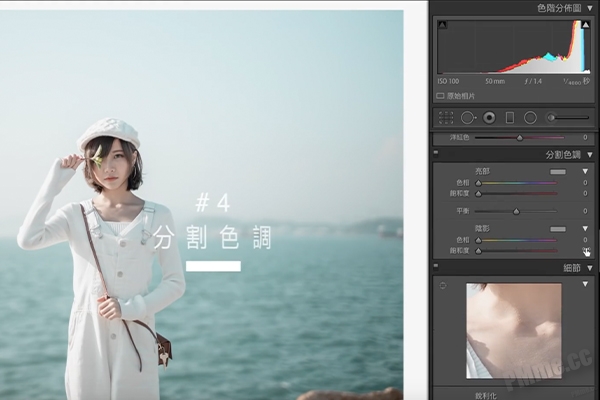Click the 陰影 section label

(x=482, y=229)
